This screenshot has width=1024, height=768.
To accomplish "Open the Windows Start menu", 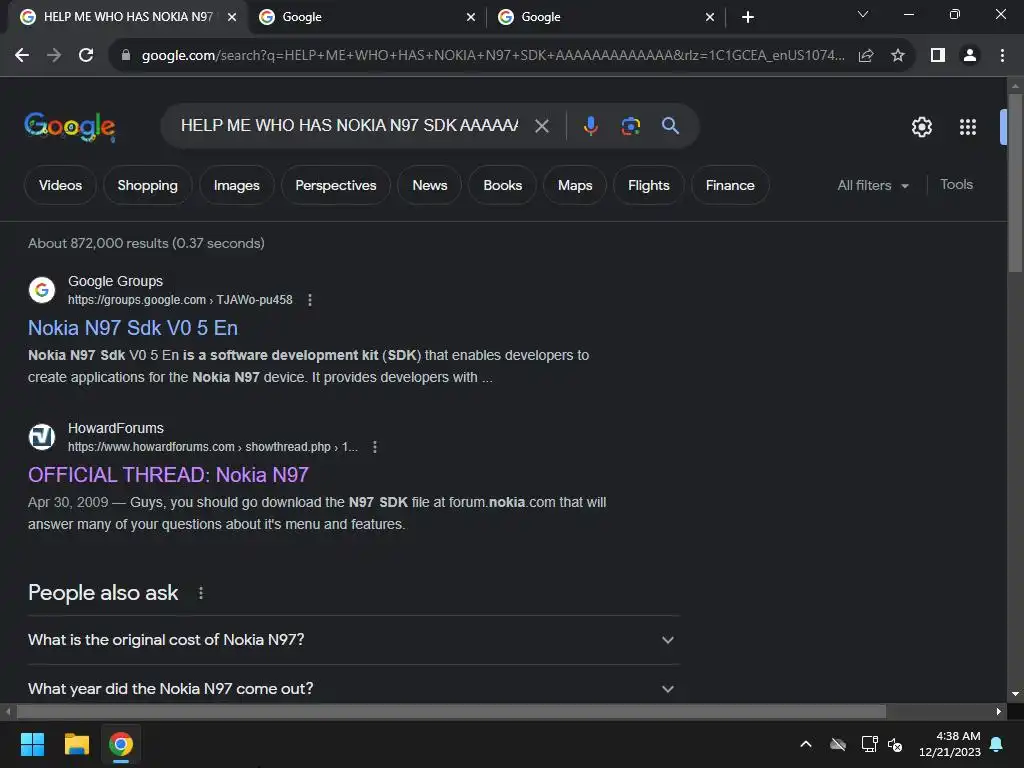I will point(32,744).
